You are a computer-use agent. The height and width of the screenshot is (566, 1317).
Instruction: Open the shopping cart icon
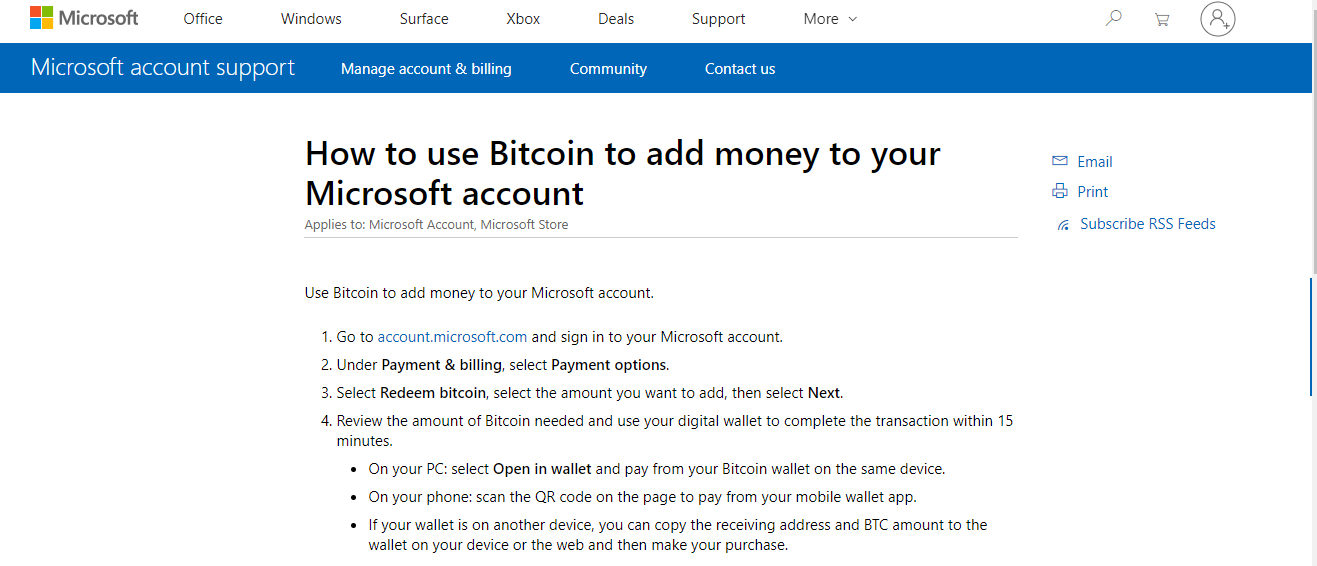[x=1161, y=19]
